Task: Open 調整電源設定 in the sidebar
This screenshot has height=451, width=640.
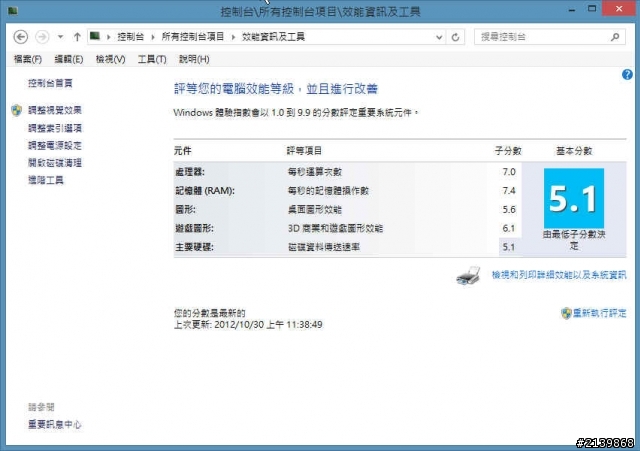Action: coord(55,145)
